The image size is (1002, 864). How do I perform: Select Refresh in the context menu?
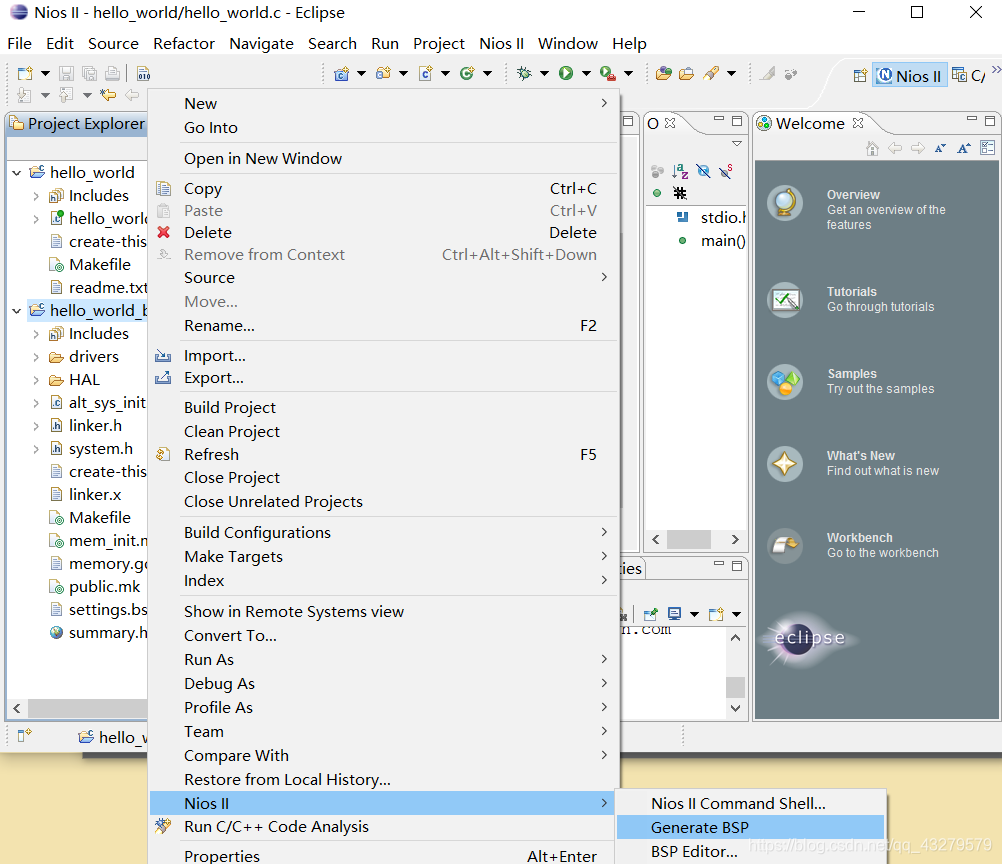click(384, 454)
